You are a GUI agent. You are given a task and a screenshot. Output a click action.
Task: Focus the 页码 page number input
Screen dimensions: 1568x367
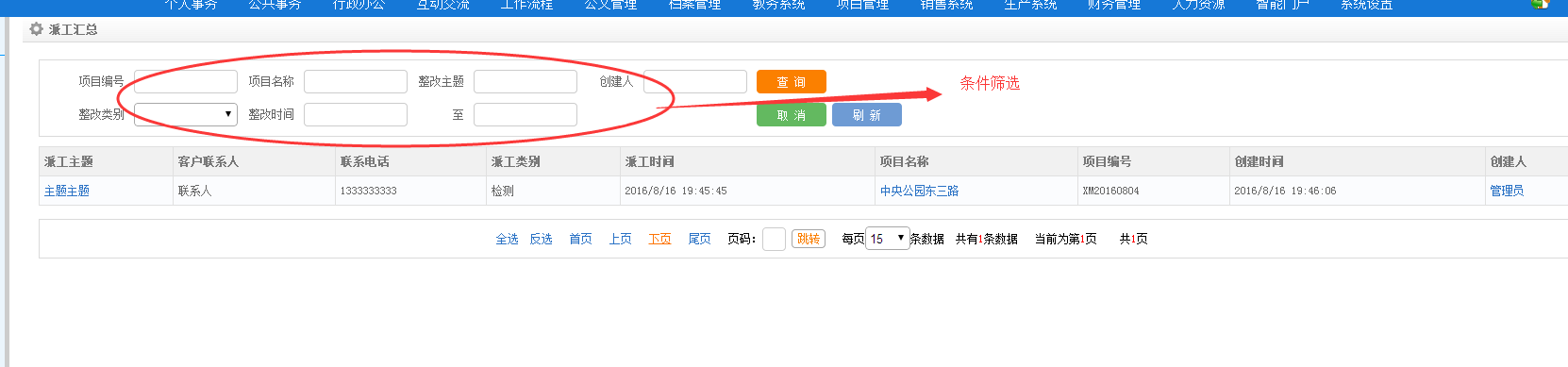pyautogui.click(x=774, y=239)
